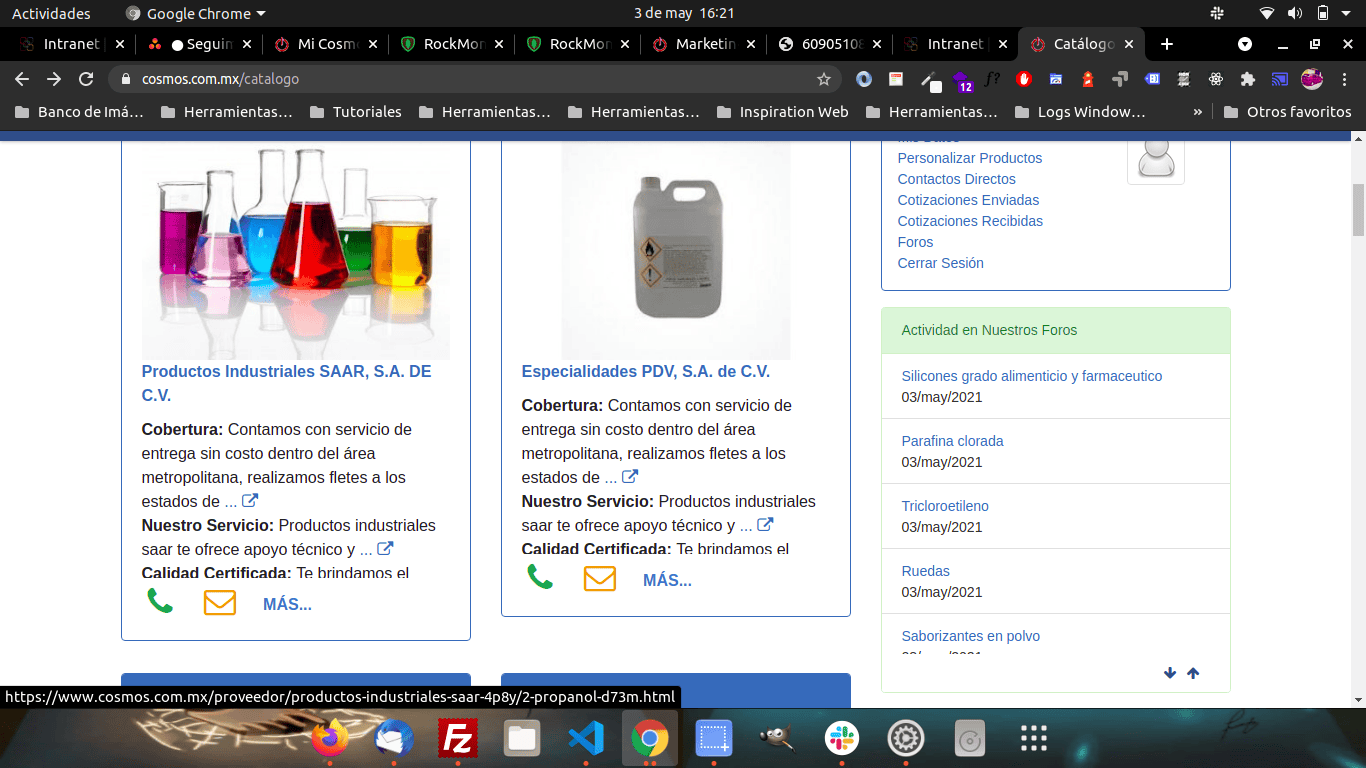Open the Tricloroetileno forum topic
1366x768 pixels.
click(x=944, y=506)
